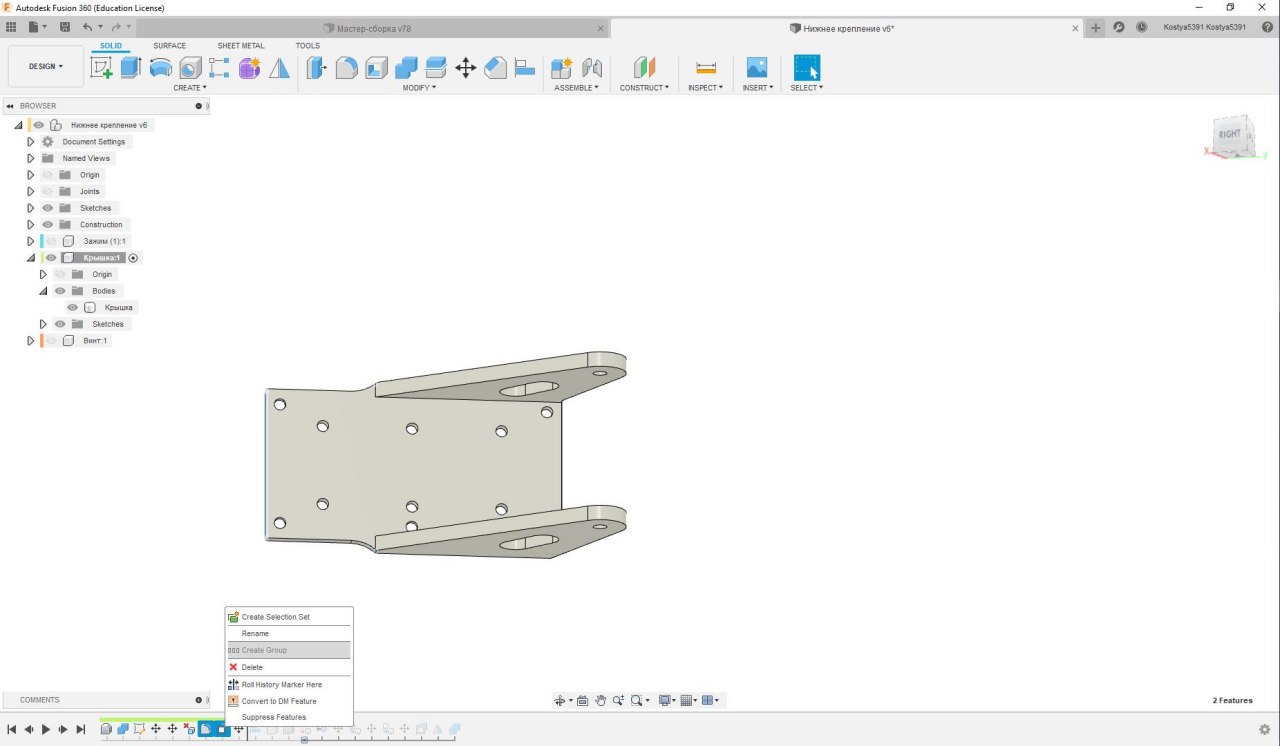Hide the Bodies folder via eye icon

coord(60,291)
